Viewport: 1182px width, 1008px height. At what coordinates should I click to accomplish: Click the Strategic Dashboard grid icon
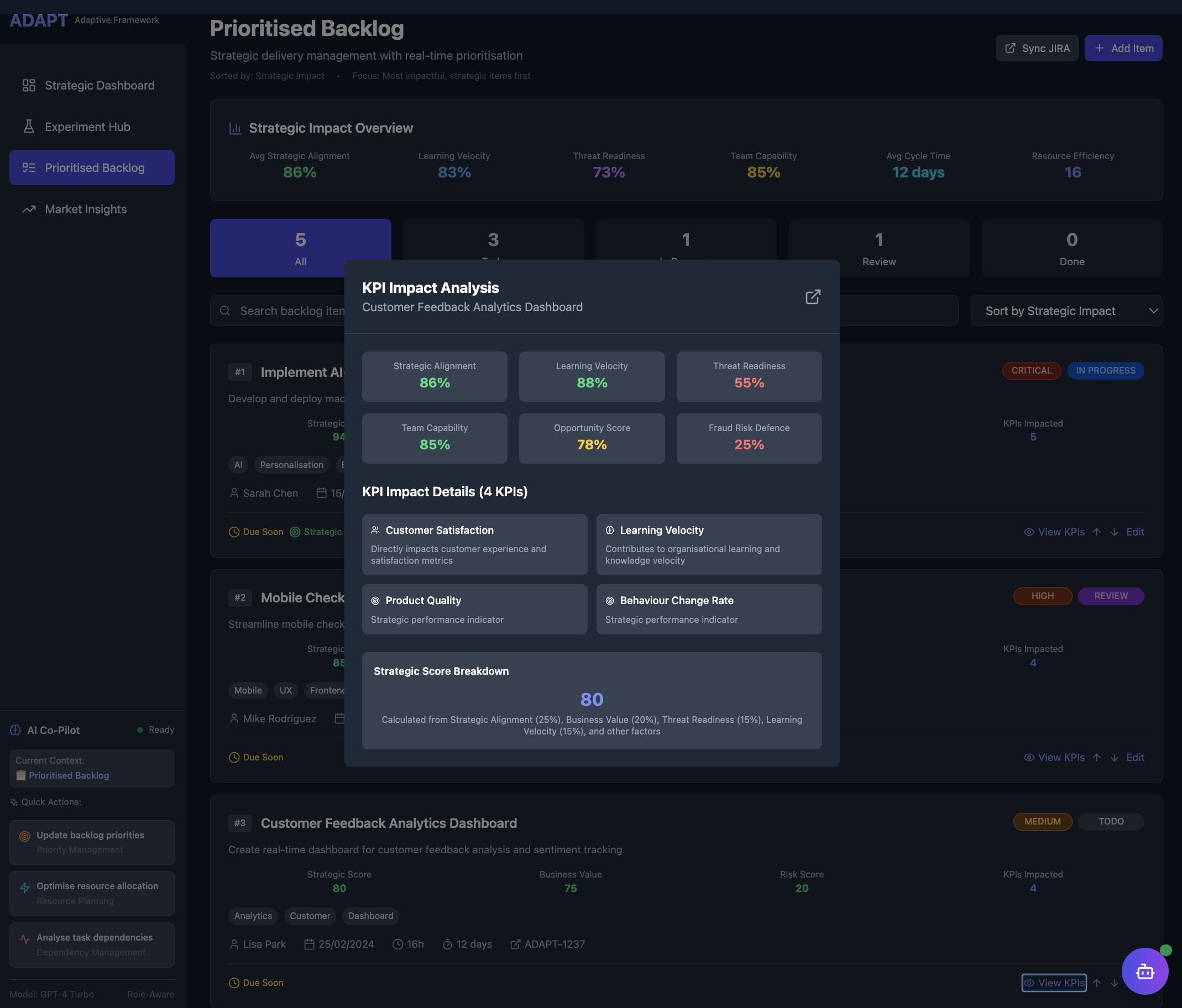29,86
